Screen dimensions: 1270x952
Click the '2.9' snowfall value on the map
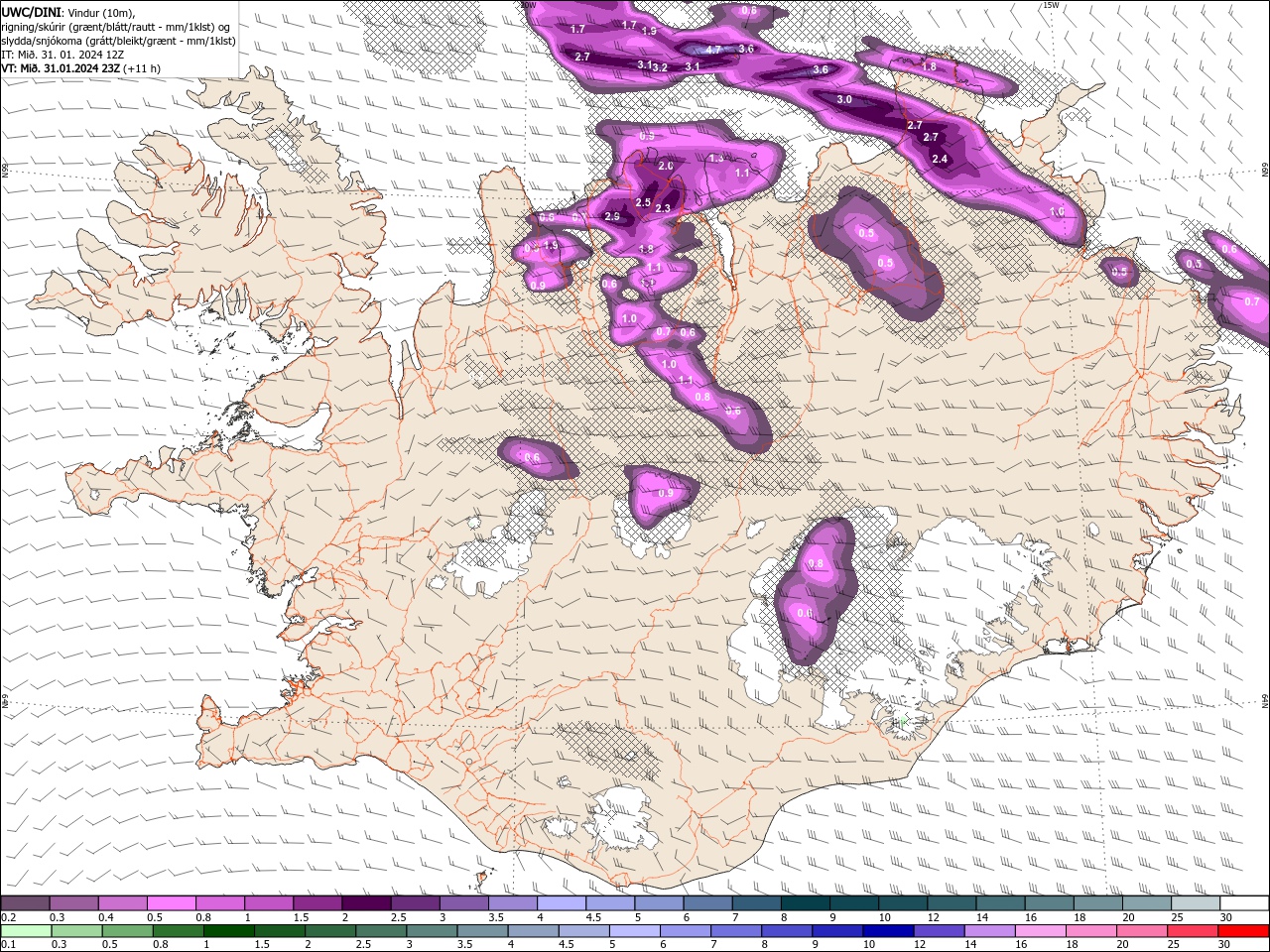pyautogui.click(x=612, y=216)
